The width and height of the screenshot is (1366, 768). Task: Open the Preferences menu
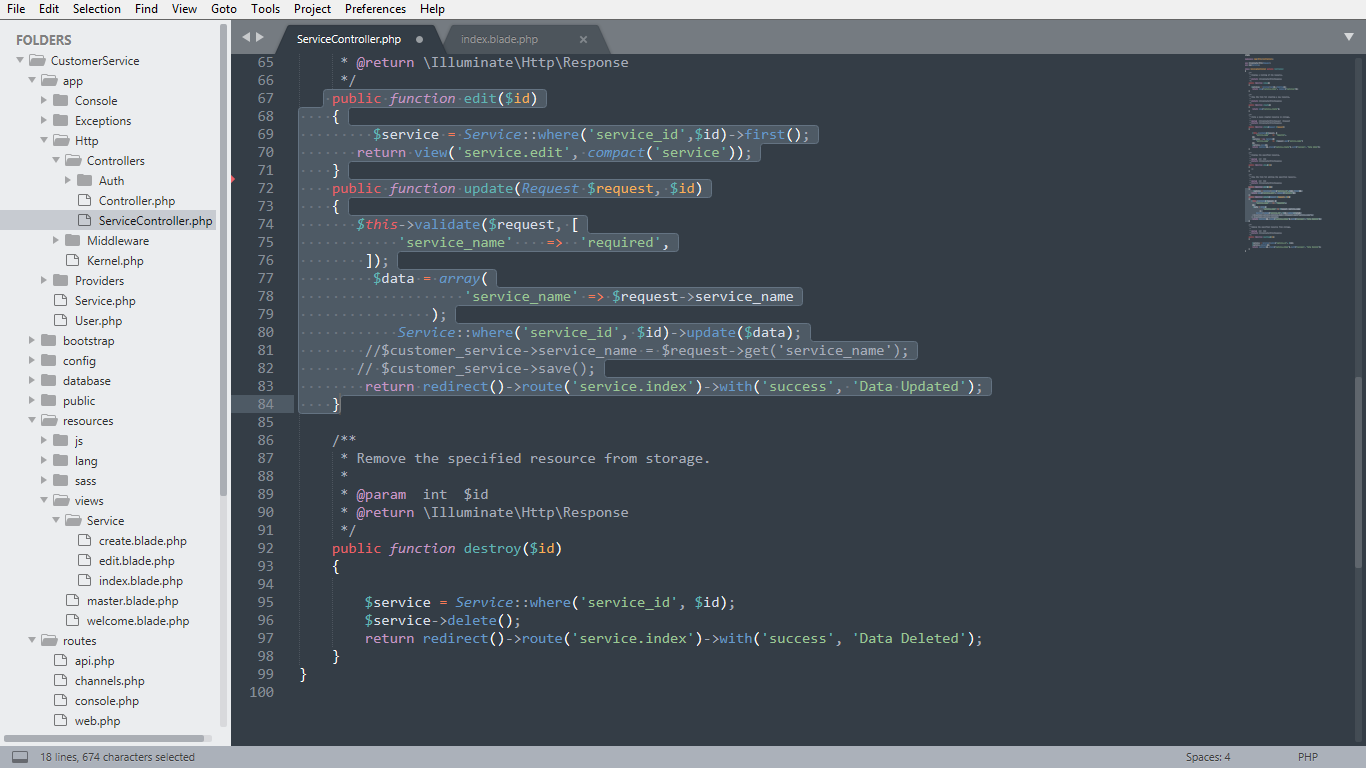tap(375, 9)
